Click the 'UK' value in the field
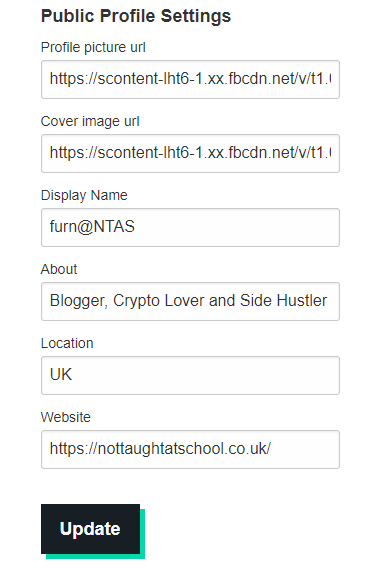This screenshot has height=572, width=375. (x=61, y=374)
